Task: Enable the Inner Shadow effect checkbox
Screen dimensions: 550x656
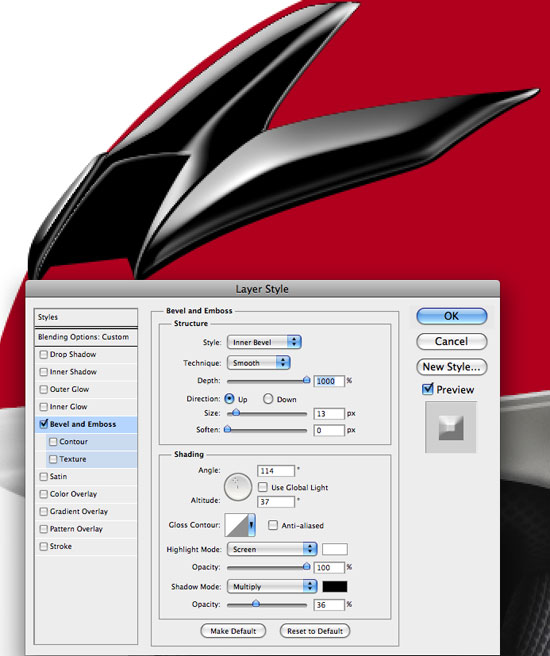Action: coord(43,372)
